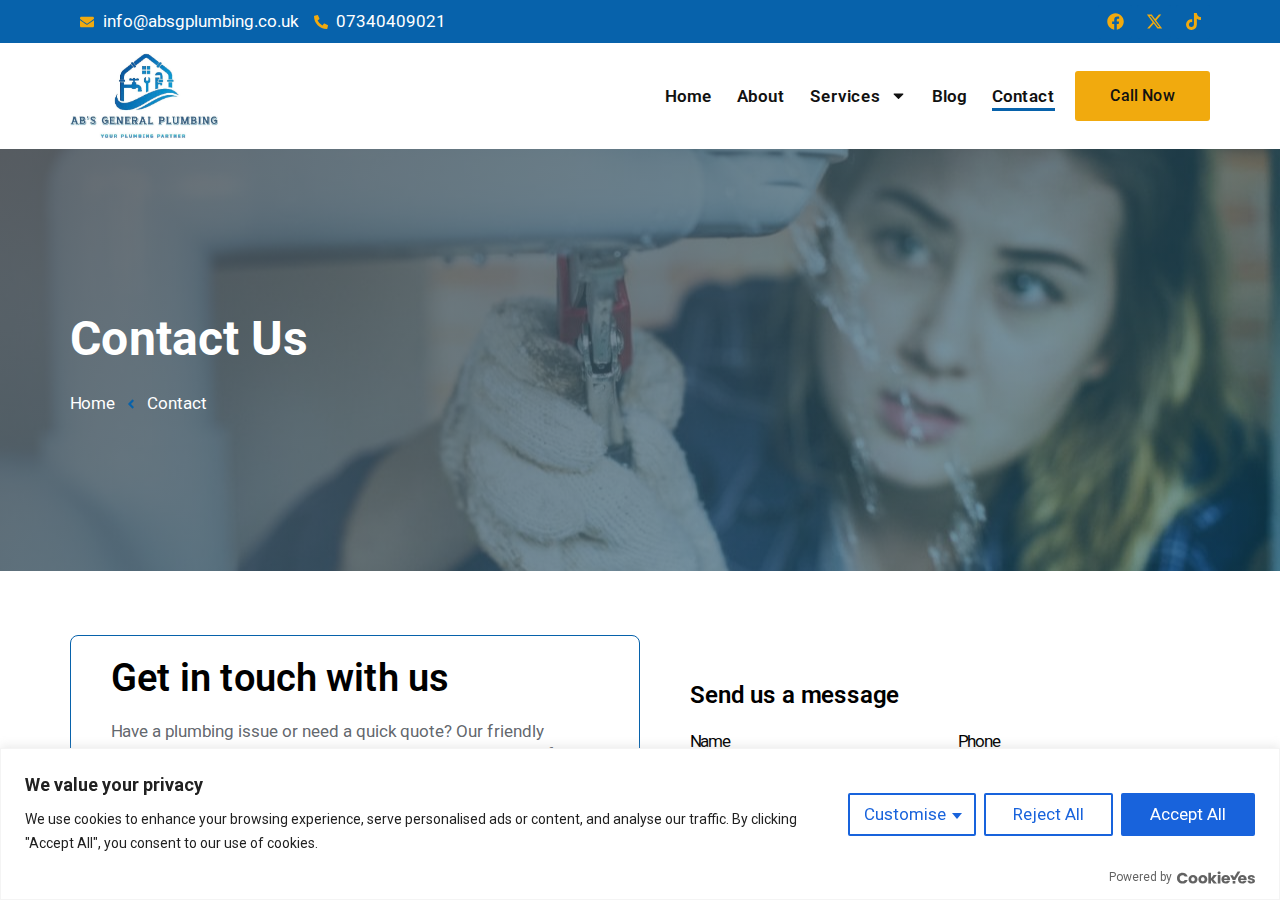Click the 'Get in touch with us' heading

280,678
